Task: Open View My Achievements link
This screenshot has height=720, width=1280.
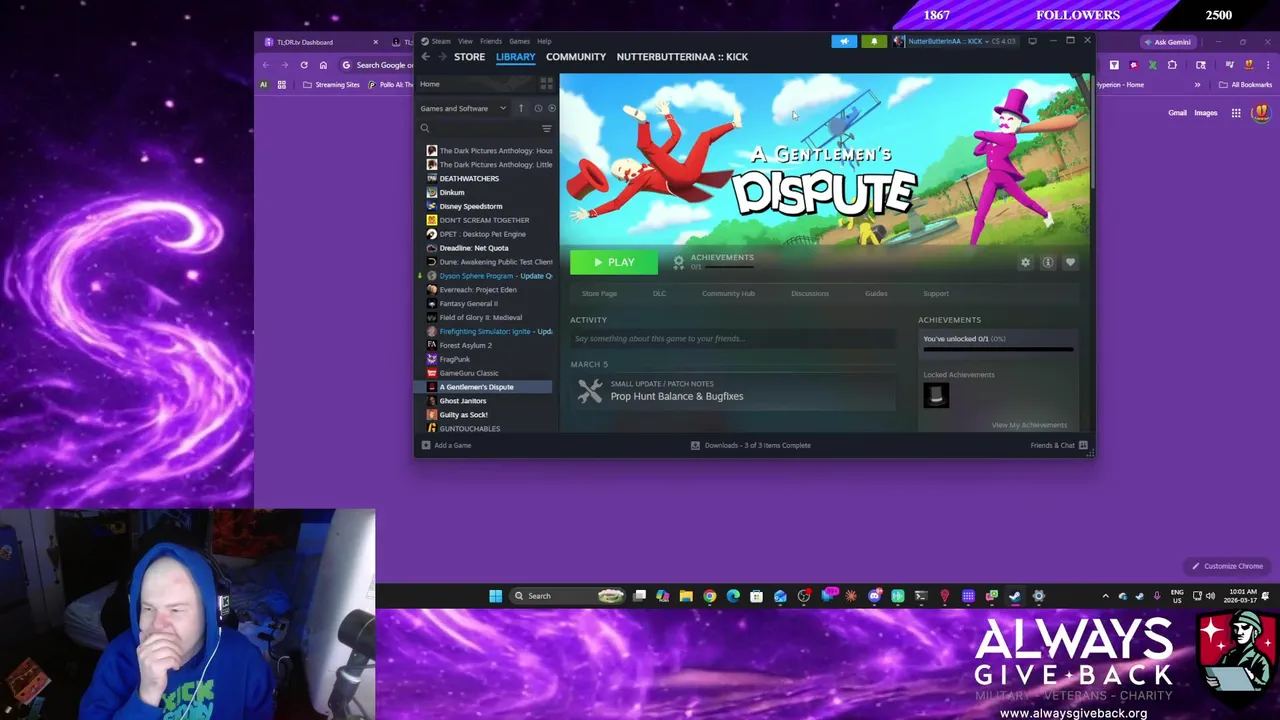Action: [x=1029, y=425]
